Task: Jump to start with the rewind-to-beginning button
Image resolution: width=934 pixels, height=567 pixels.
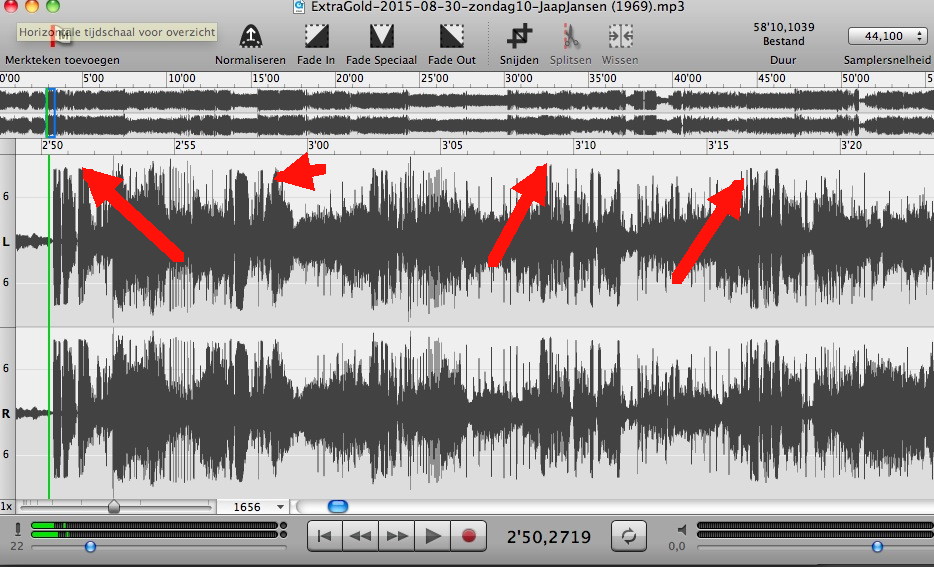Action: pyautogui.click(x=324, y=535)
